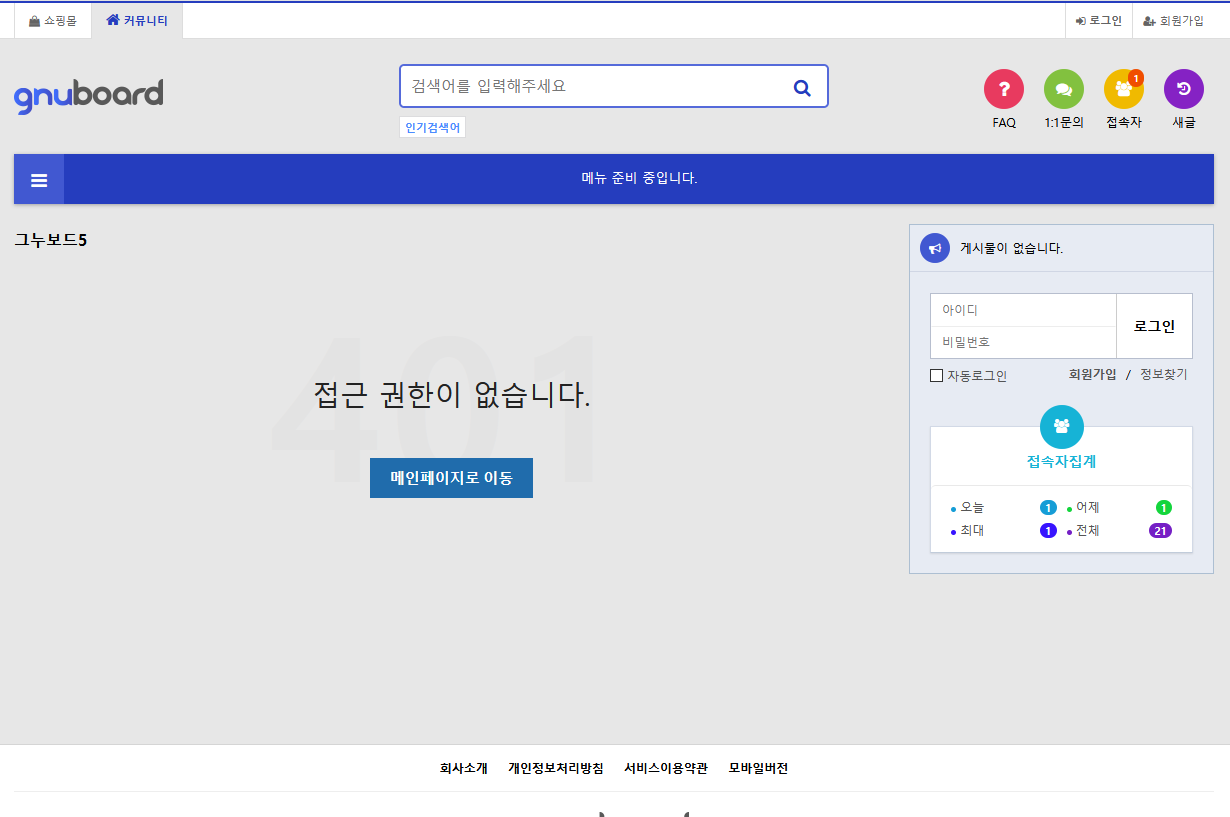Switch to the 쇼핑몰 tab
This screenshot has height=817, width=1230.
[x=53, y=19]
